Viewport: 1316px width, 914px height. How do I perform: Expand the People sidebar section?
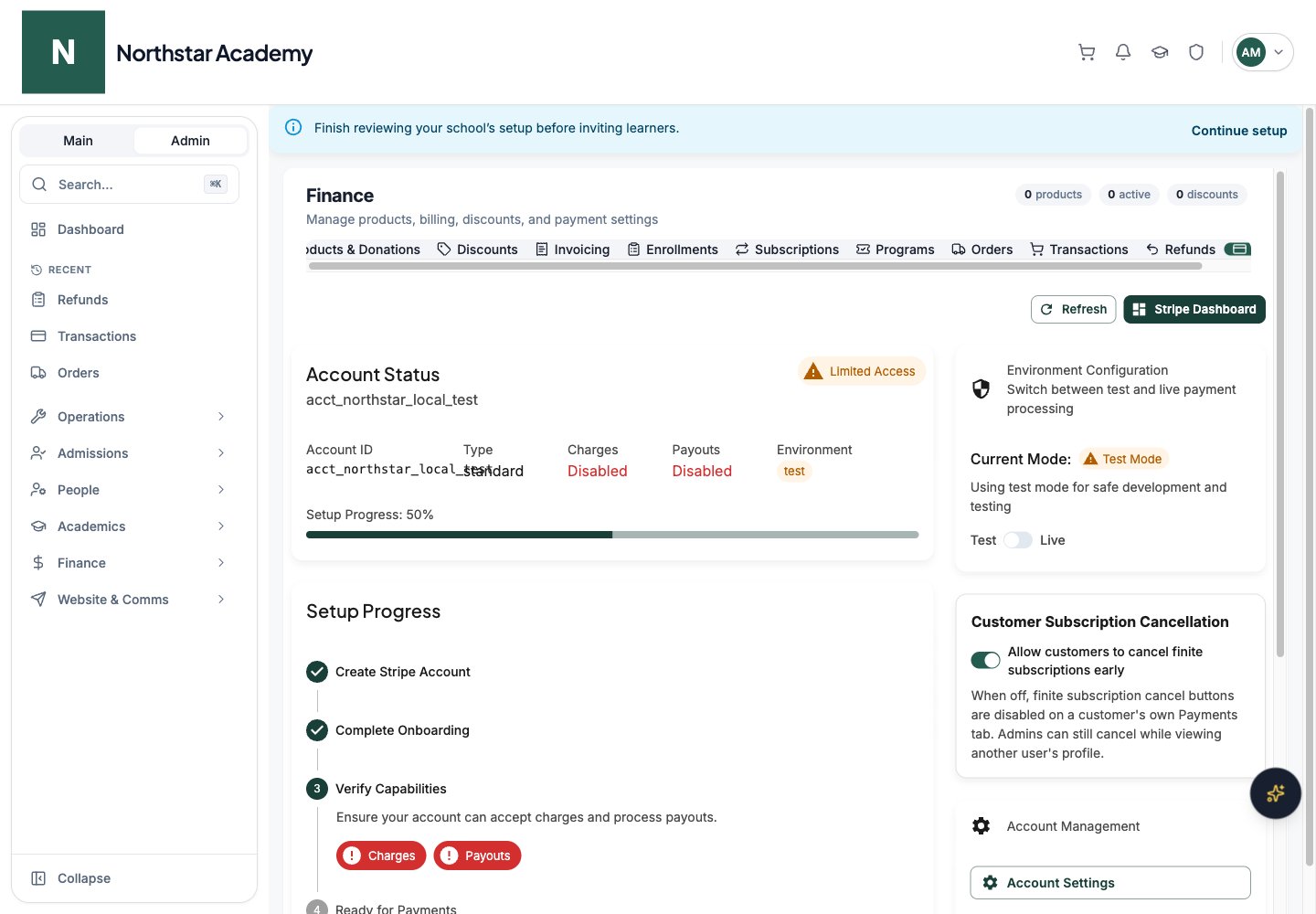pyautogui.click(x=129, y=490)
